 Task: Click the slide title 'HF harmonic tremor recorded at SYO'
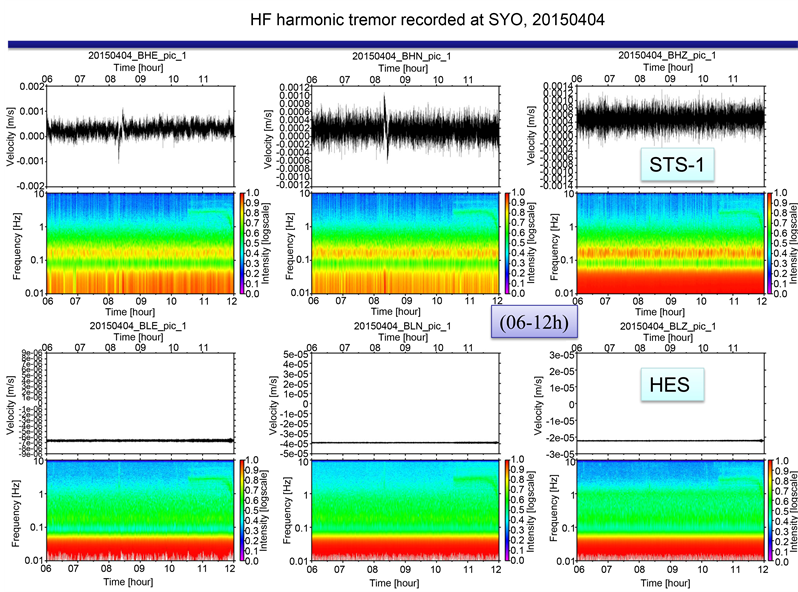[x=399, y=19]
